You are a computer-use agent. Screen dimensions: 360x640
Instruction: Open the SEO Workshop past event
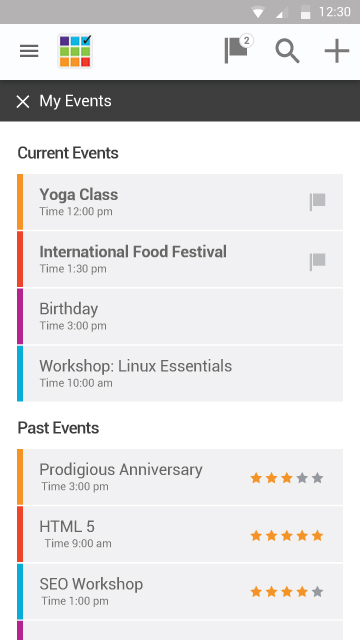coord(180,592)
